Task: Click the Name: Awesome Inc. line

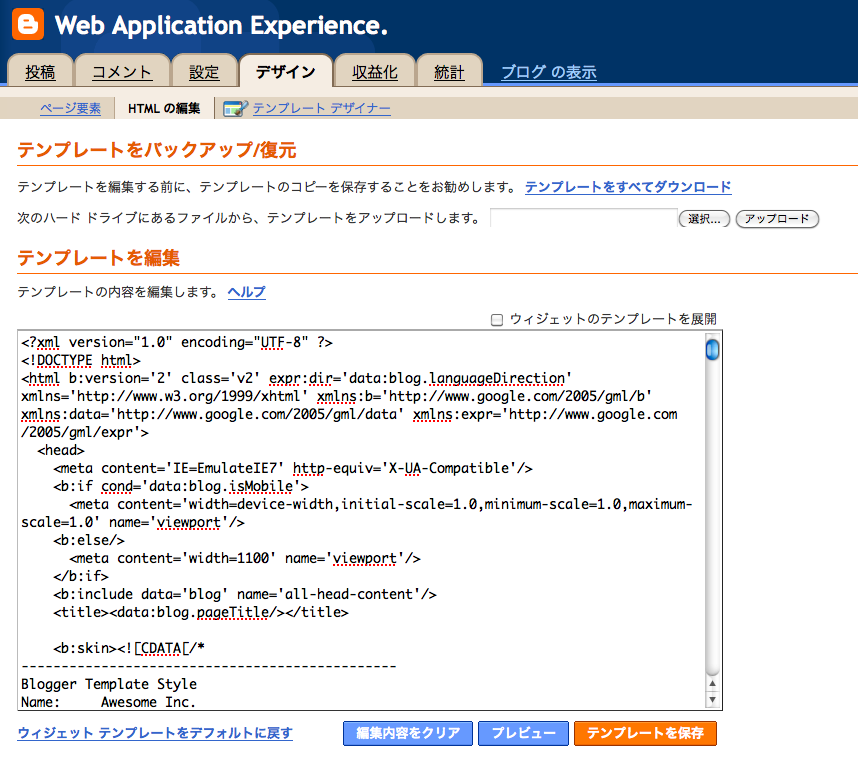Action: [108, 702]
